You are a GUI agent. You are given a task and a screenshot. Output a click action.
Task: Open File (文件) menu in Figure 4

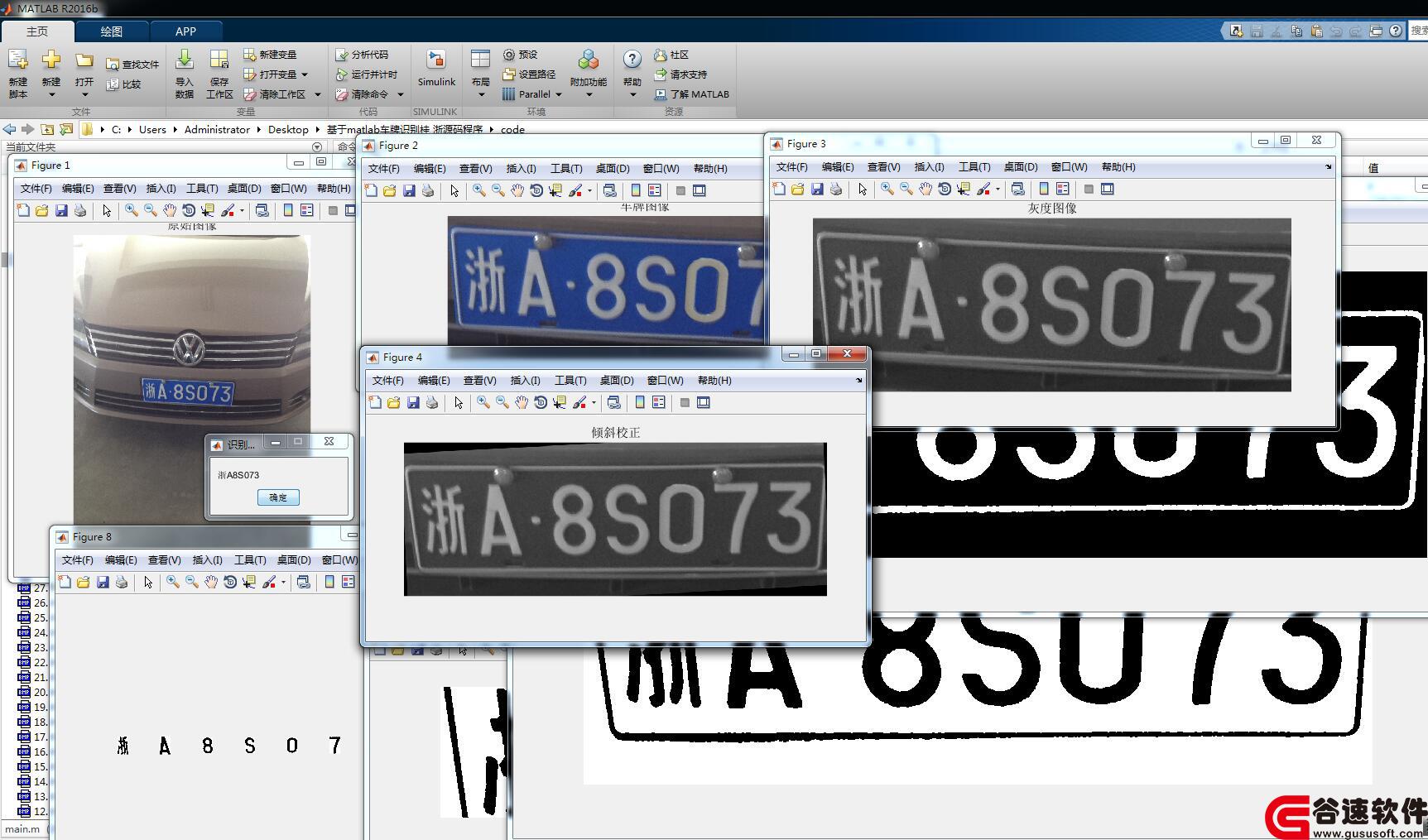point(387,381)
